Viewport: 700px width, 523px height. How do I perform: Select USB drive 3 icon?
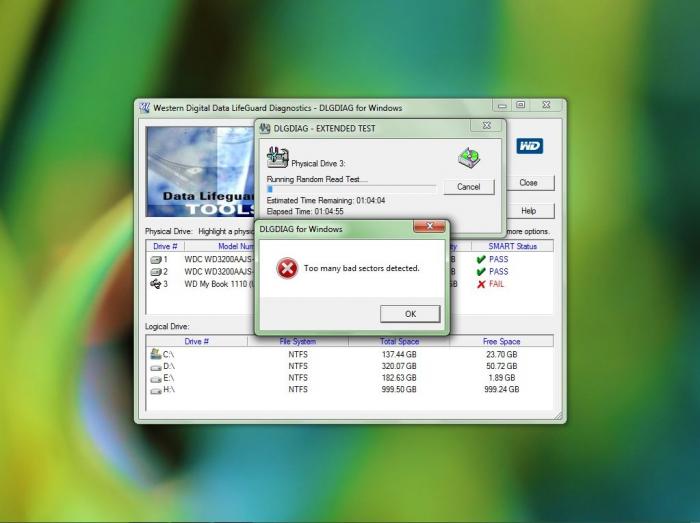click(155, 284)
